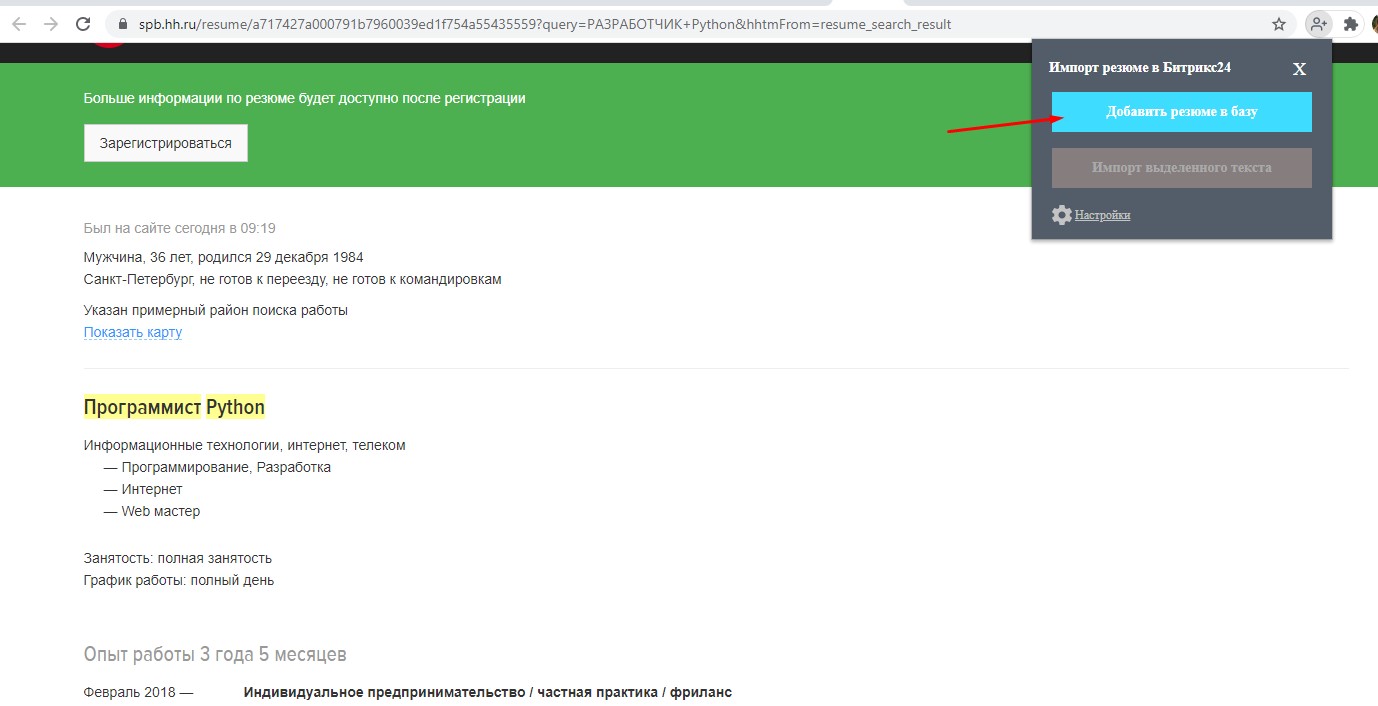Go back with the browser back arrow
Image resolution: width=1378 pixels, height=706 pixels.
pyautogui.click(x=18, y=24)
